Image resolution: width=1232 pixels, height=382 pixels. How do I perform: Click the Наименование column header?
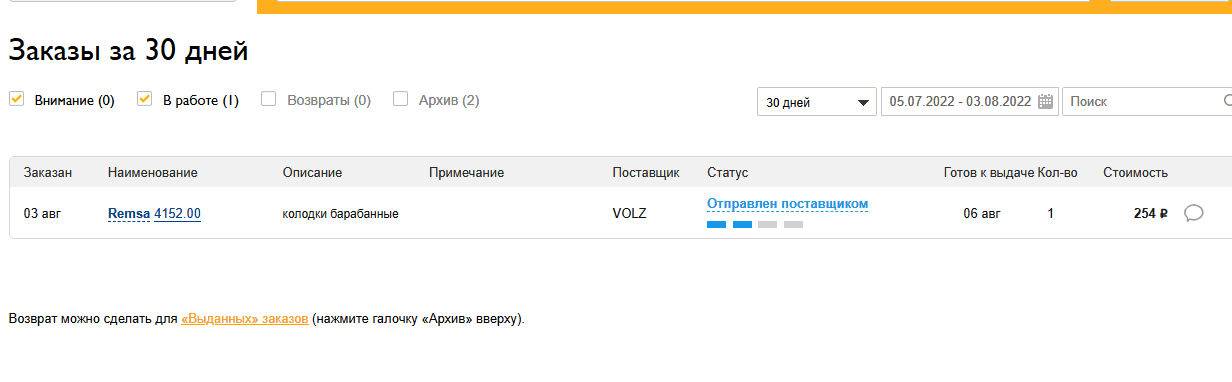[x=152, y=173]
